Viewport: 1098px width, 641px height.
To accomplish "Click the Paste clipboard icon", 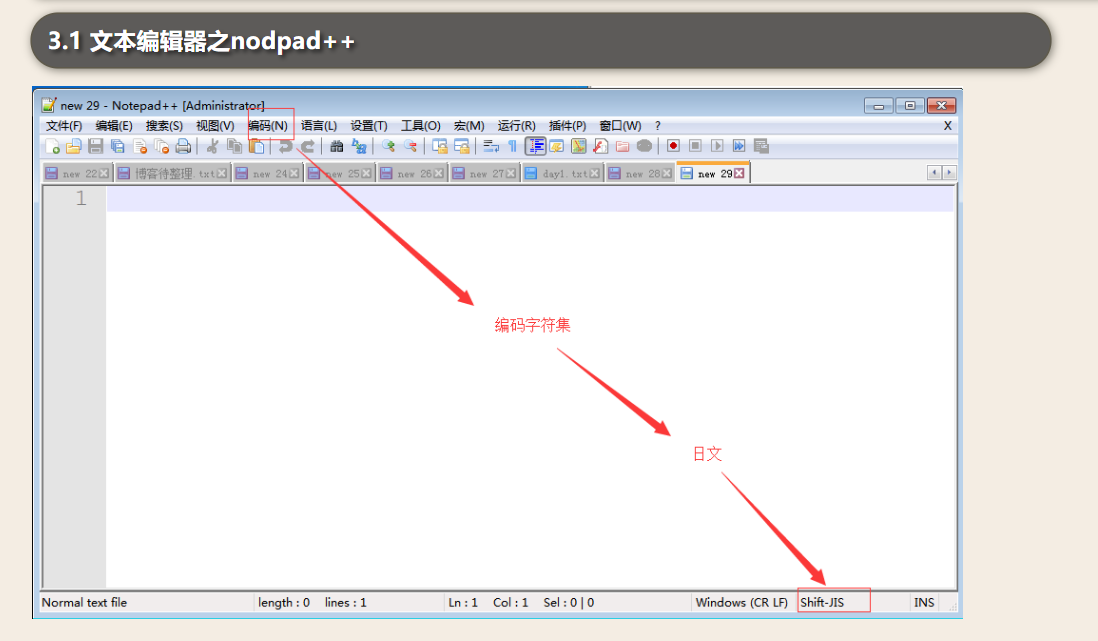I will pos(257,146).
